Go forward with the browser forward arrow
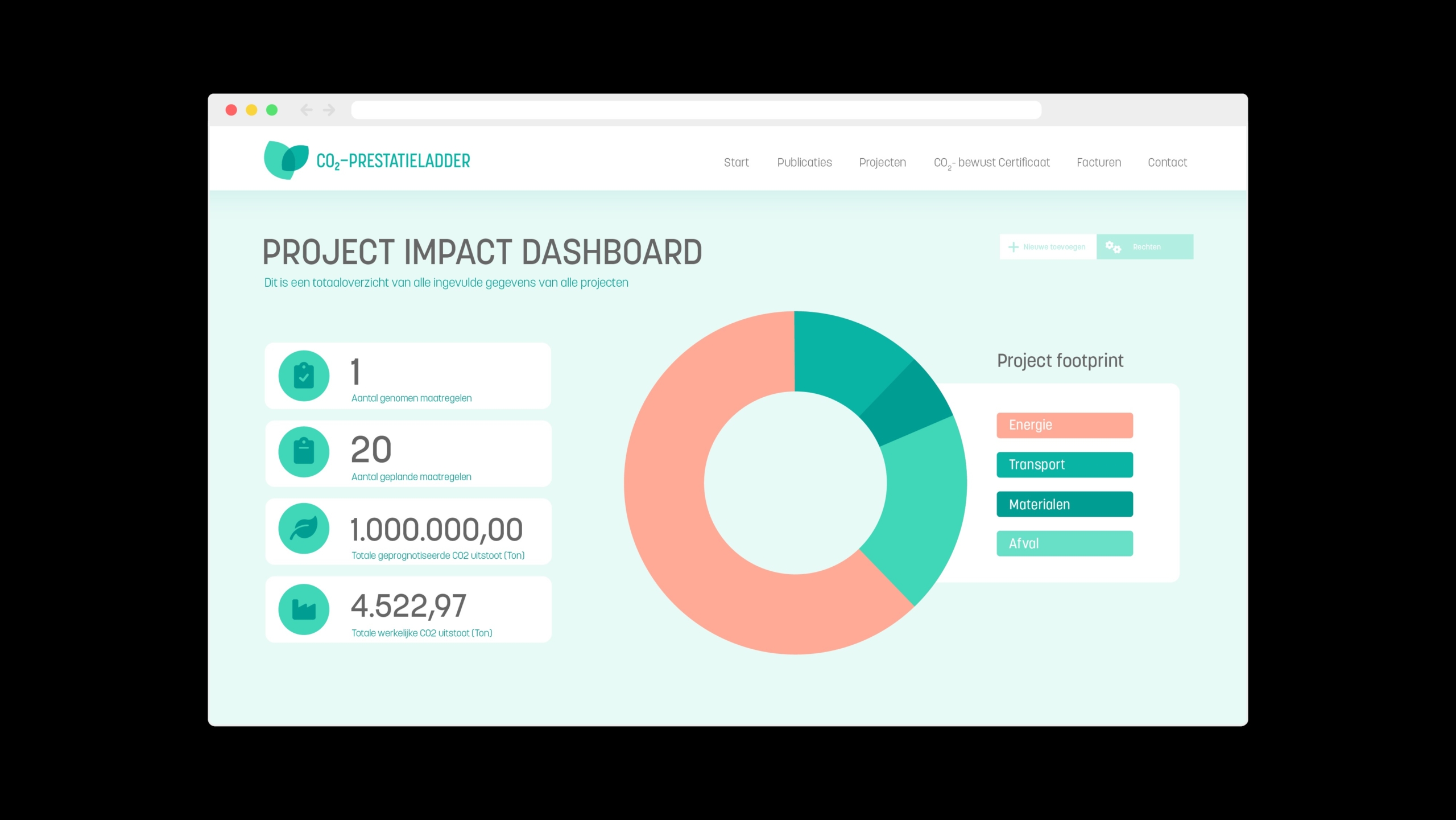The image size is (1456, 820). coord(329,110)
